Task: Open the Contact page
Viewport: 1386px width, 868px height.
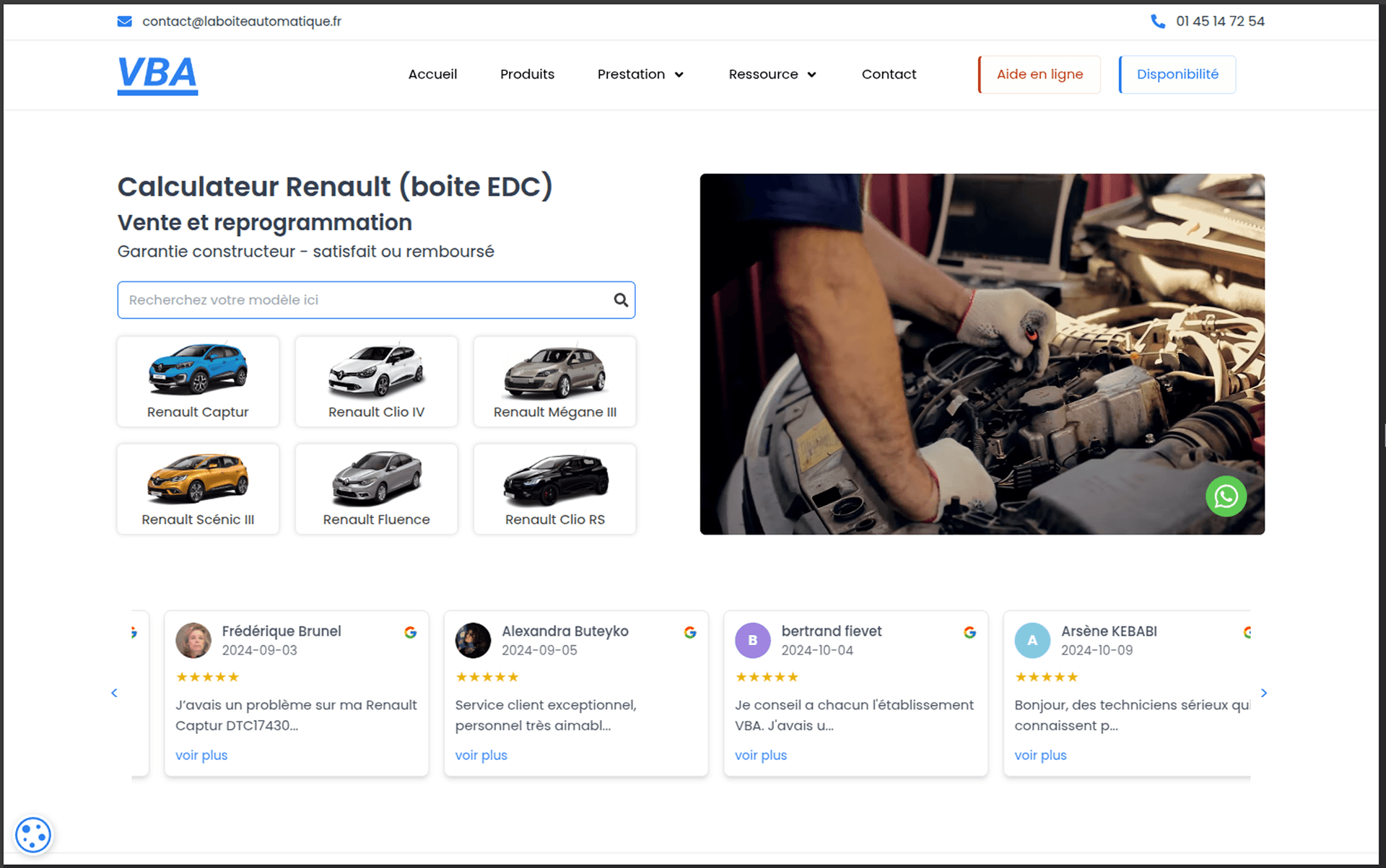Action: 889,74
